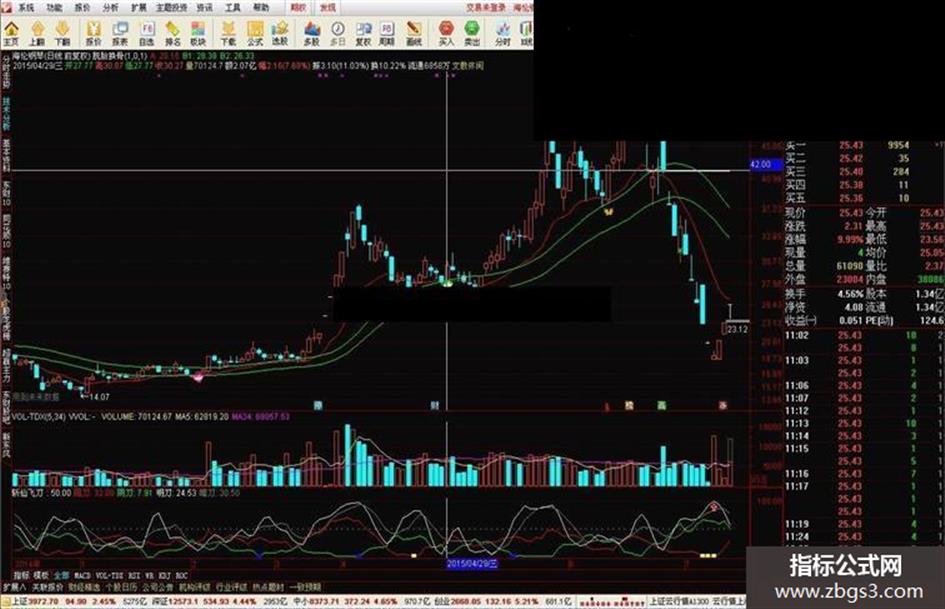This screenshot has height=609, width=945.
Task: Open the 主题投资 menu
Action: (172, 8)
